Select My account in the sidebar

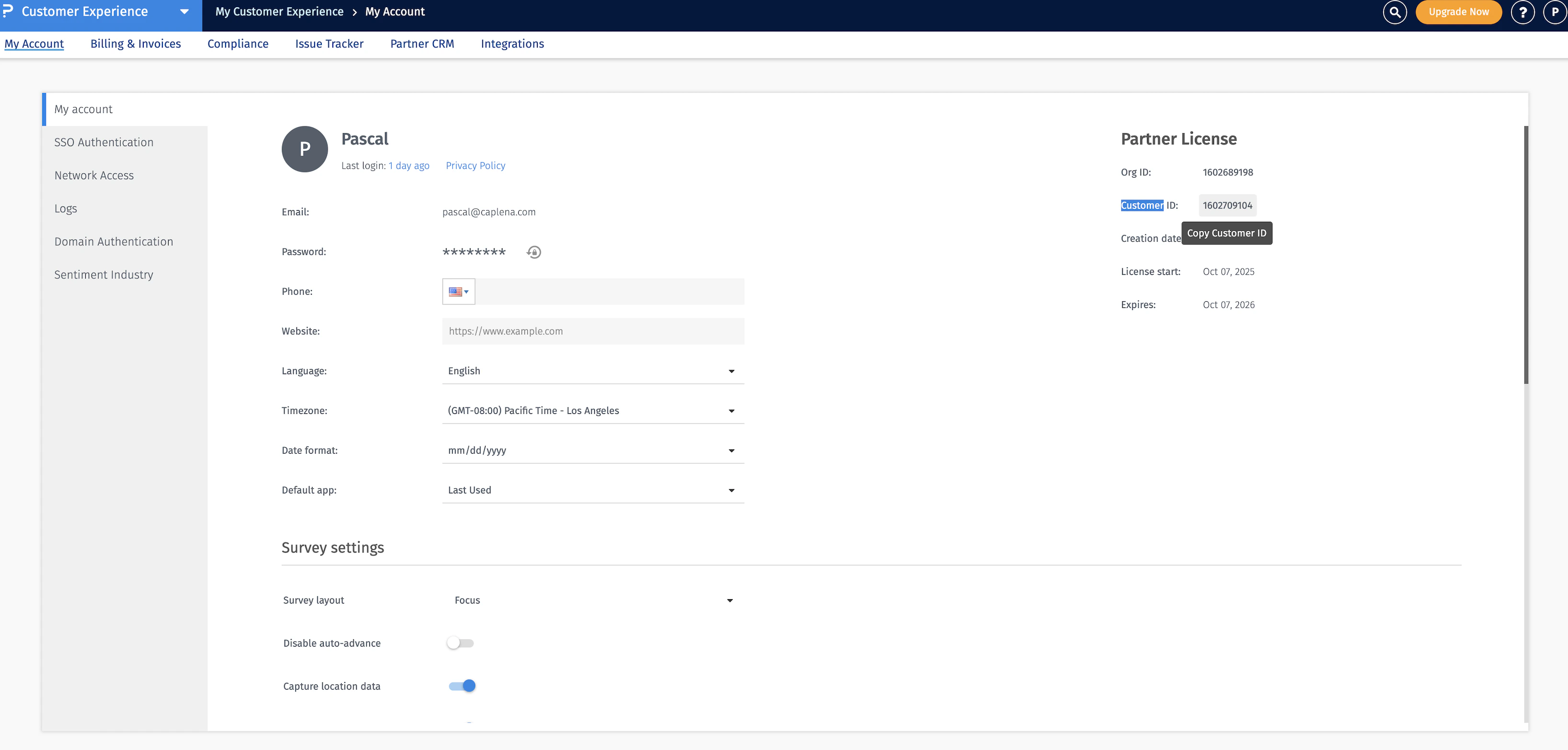(x=125, y=110)
